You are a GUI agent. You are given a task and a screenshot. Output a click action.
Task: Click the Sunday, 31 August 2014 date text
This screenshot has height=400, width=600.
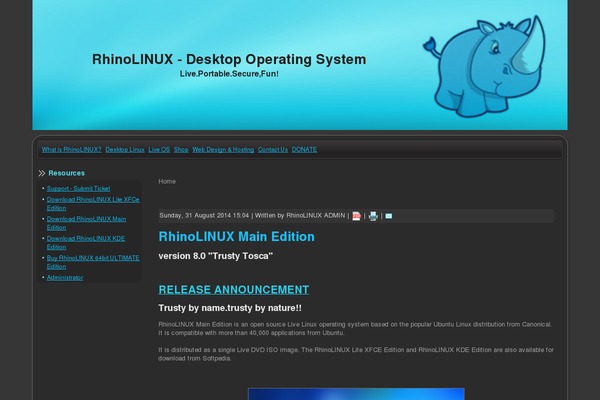[x=204, y=216]
